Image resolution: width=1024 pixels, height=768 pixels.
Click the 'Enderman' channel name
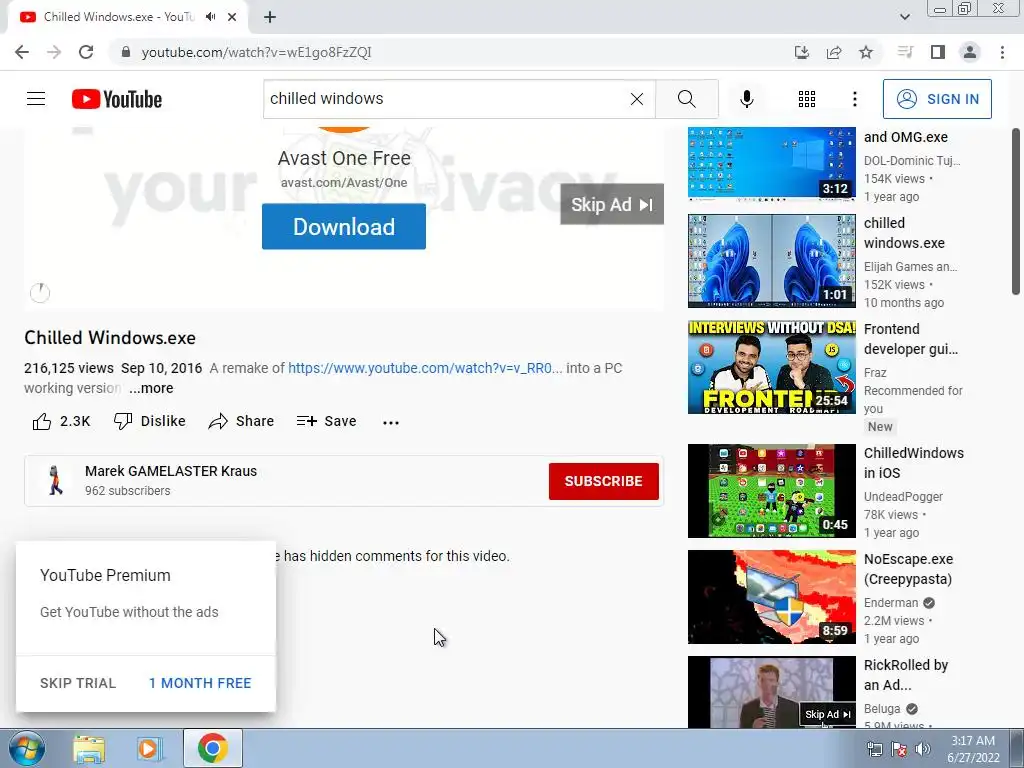click(x=891, y=603)
